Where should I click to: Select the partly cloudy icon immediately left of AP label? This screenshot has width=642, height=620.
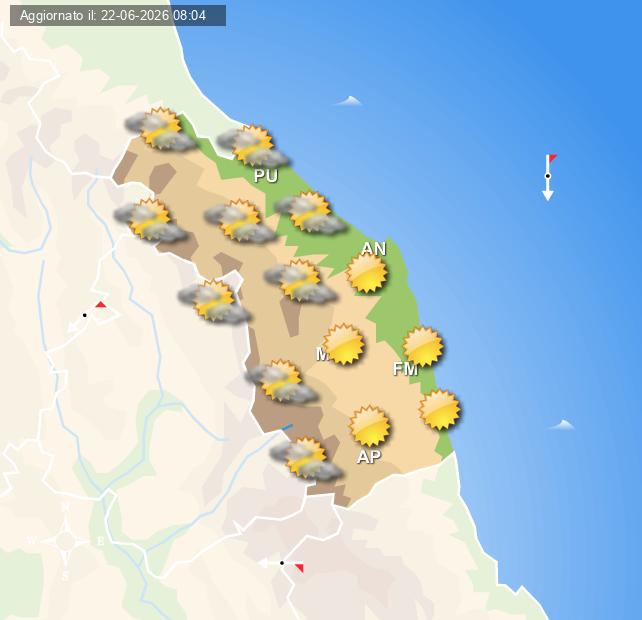pyautogui.click(x=306, y=459)
